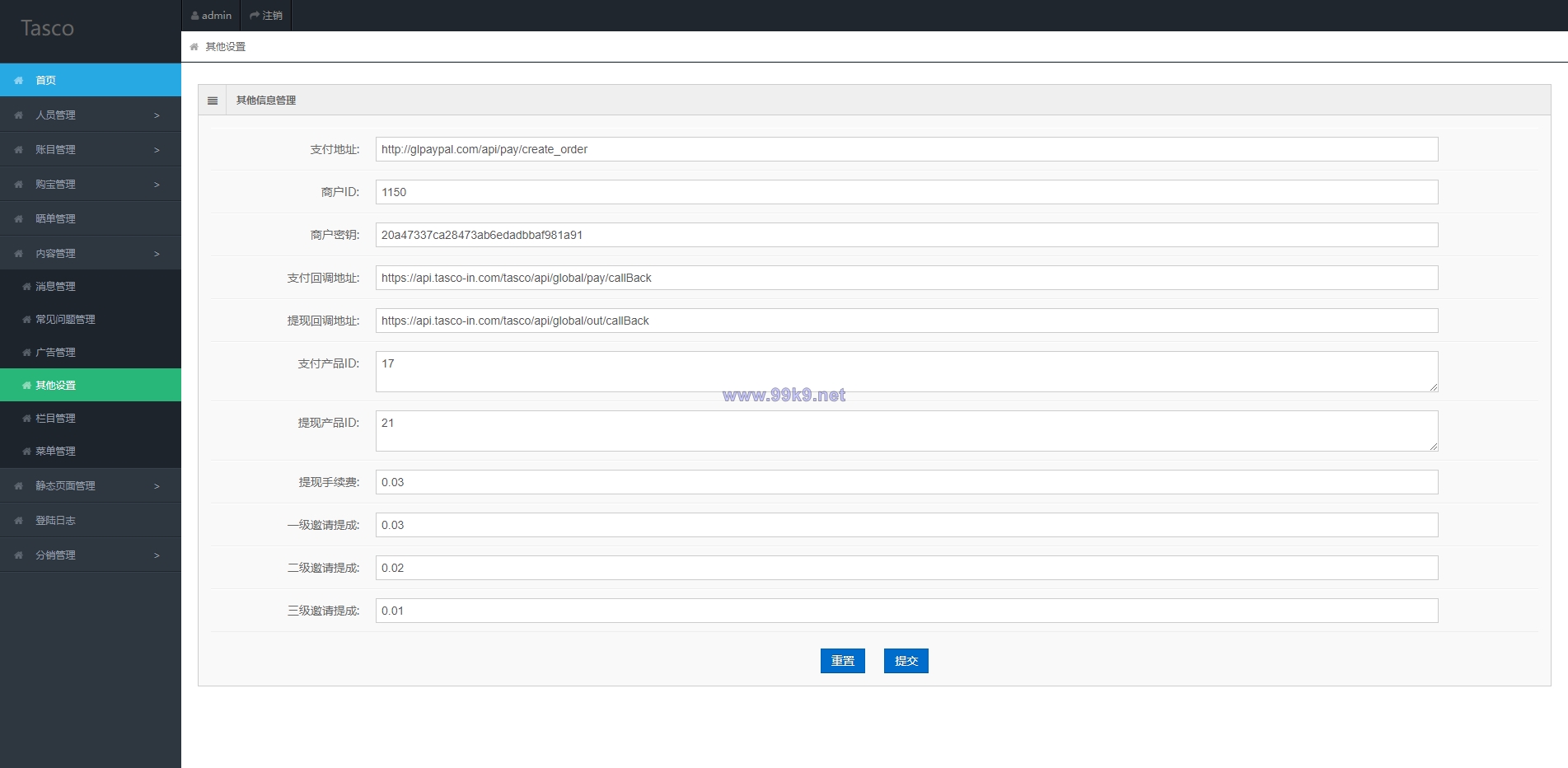
Task: Open 常见问题管理 submenu item
Action: click(91, 319)
